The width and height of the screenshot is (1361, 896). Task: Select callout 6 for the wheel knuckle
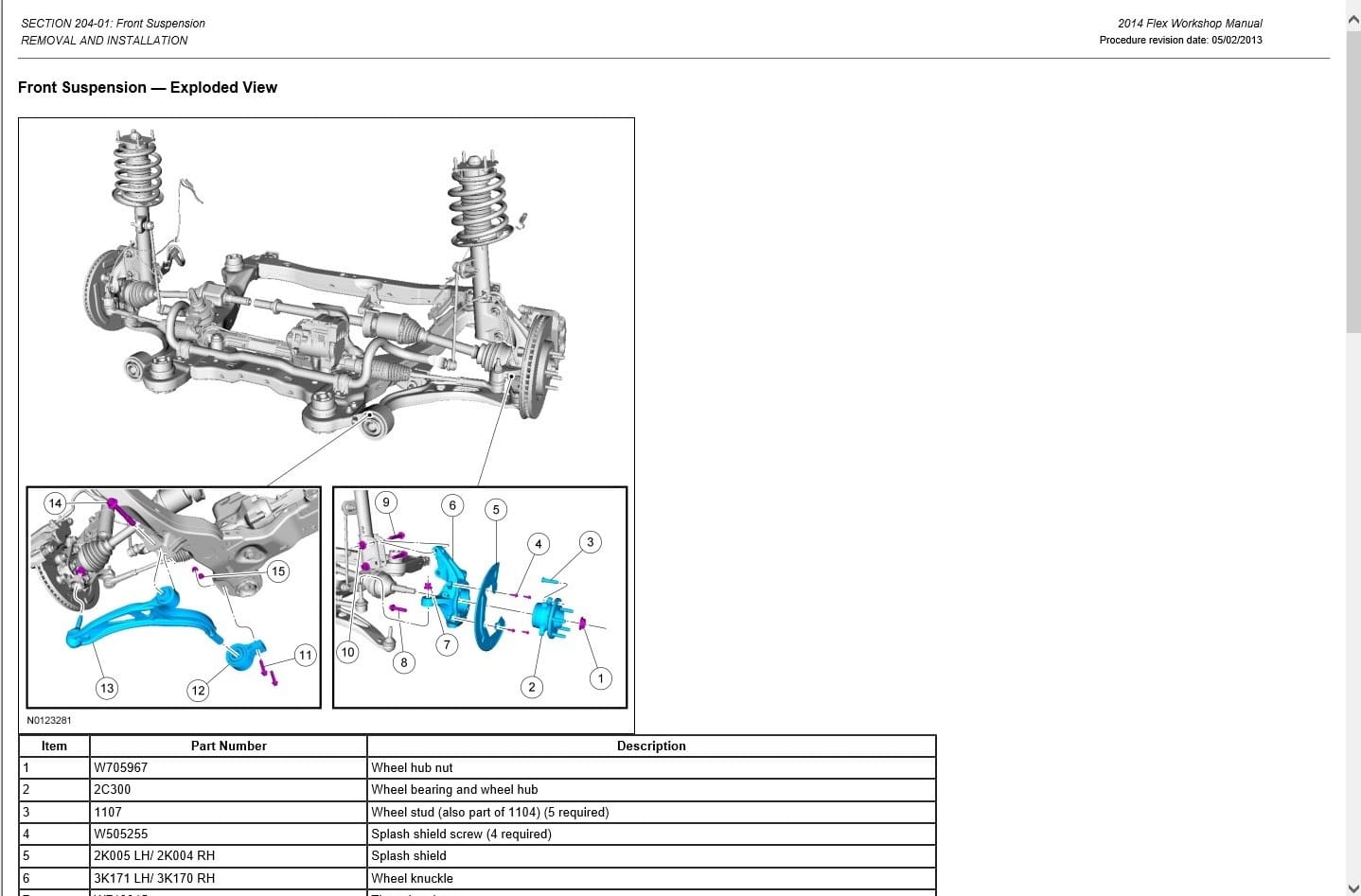coord(452,505)
